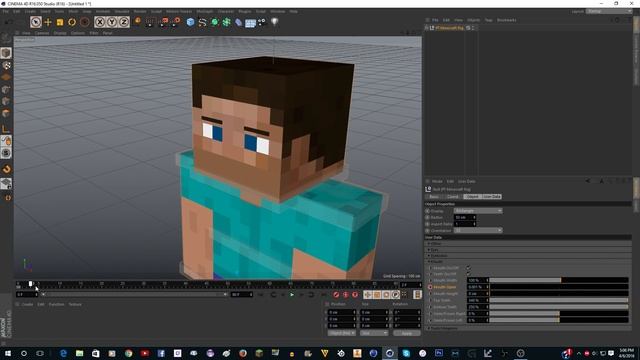Adjust the Mouth Open slider
This screenshot has height=360, width=640.
(559, 287)
